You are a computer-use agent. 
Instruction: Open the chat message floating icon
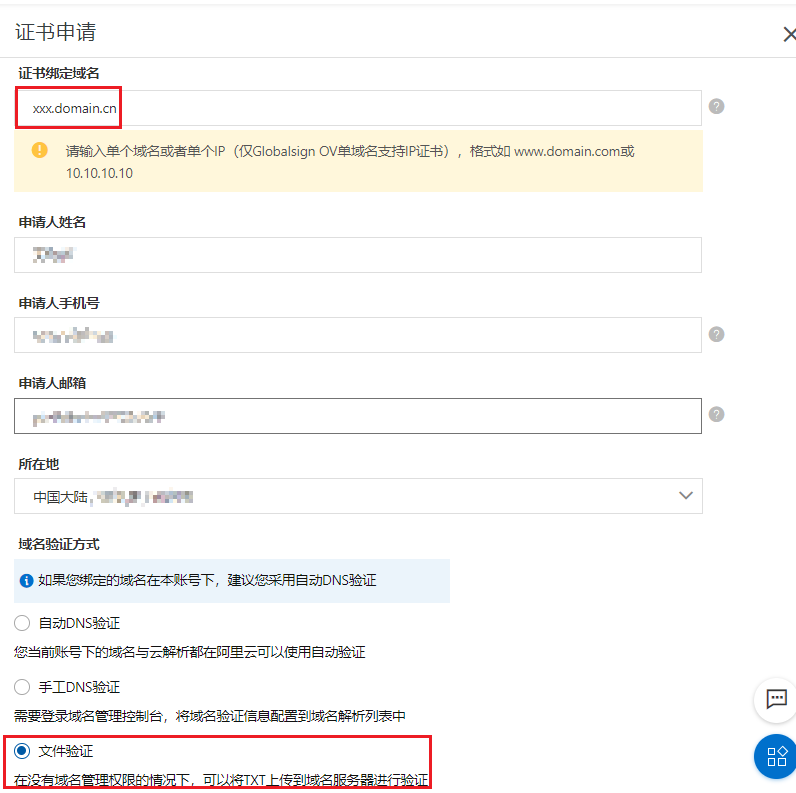tap(776, 700)
